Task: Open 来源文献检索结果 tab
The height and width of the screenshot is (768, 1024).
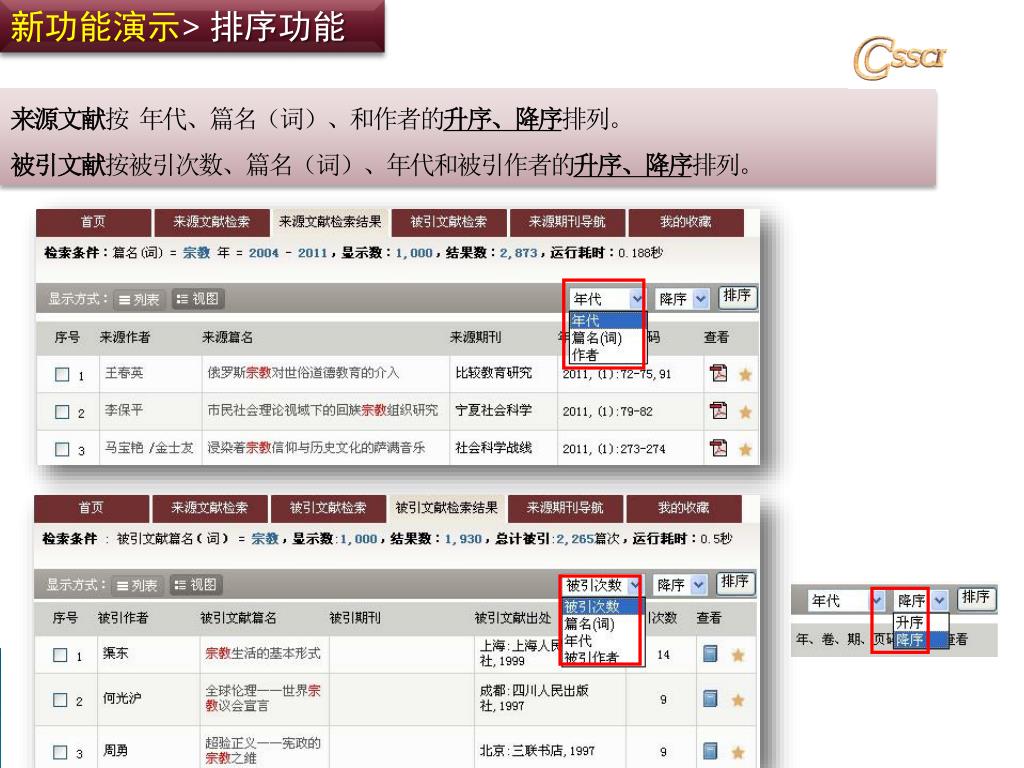Action: 330,222
